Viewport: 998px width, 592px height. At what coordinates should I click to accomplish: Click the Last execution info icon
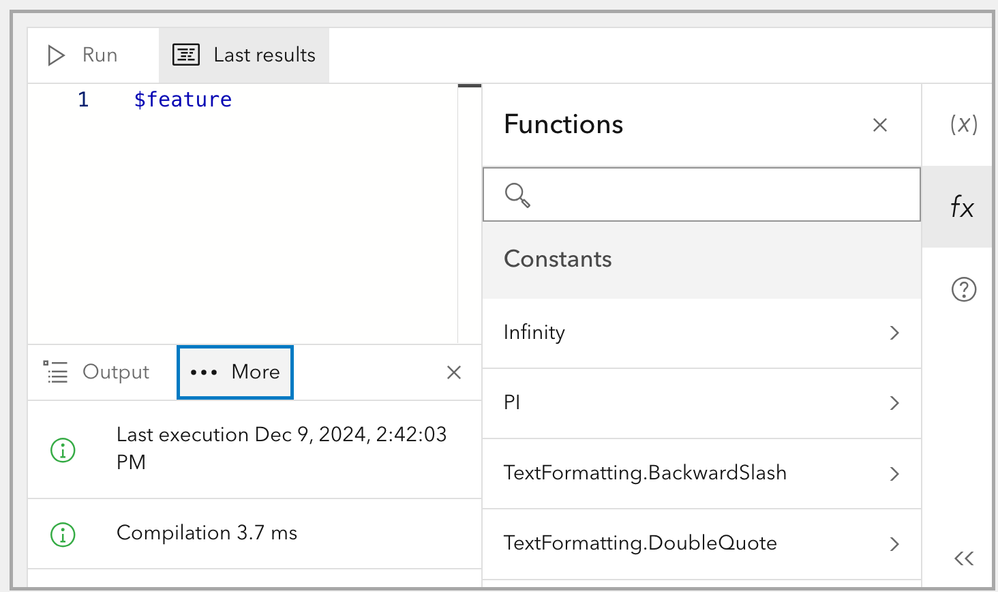(62, 449)
